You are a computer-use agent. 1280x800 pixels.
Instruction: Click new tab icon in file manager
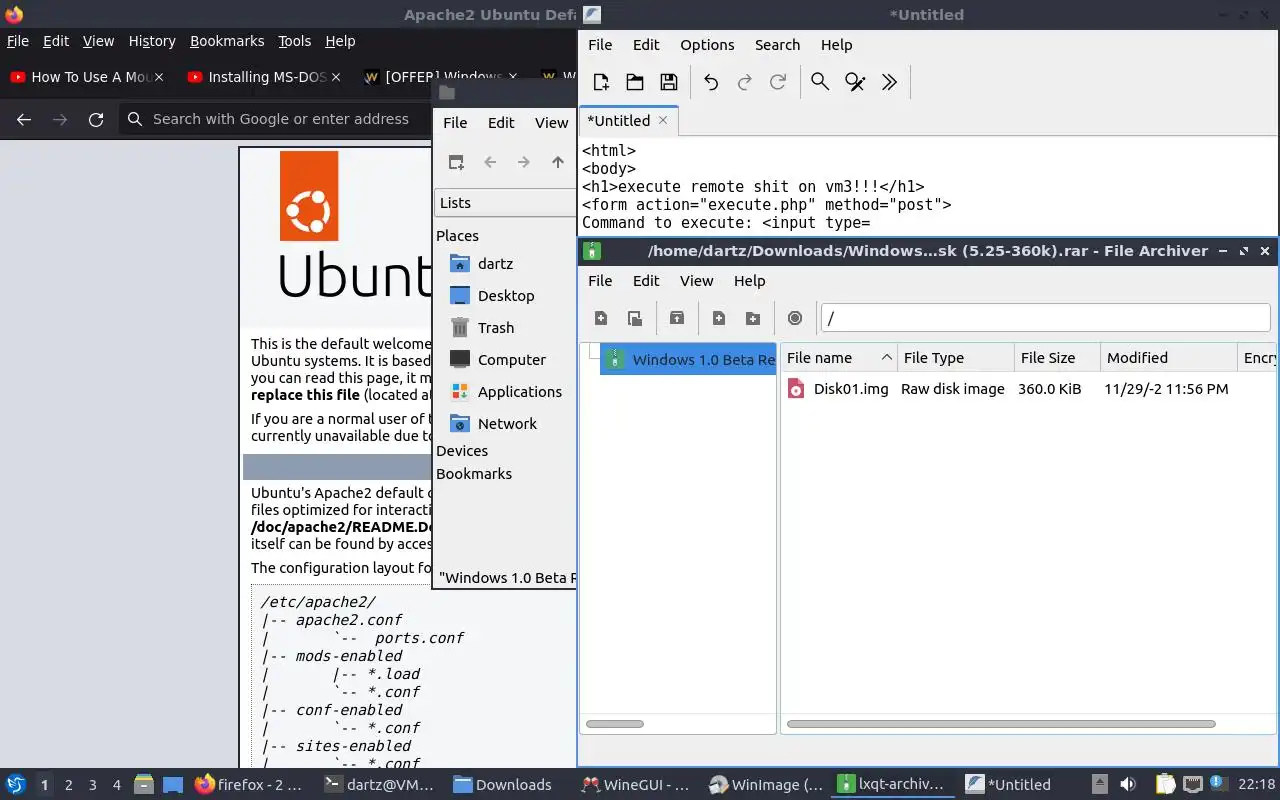pos(456,162)
